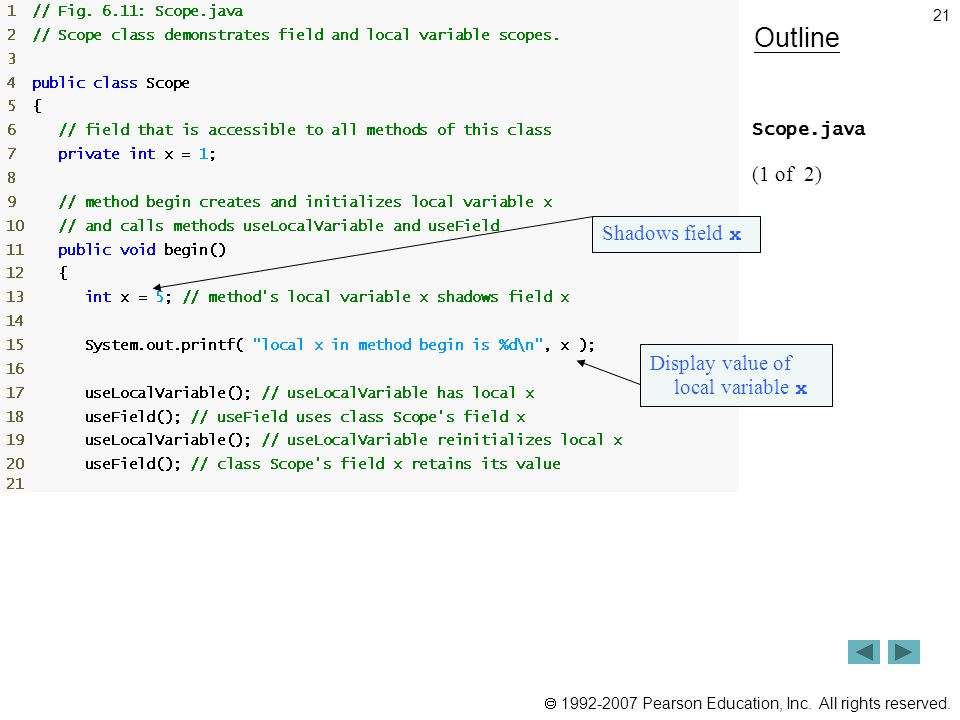Click the useLocalVariable() call on line 17

coord(168,392)
